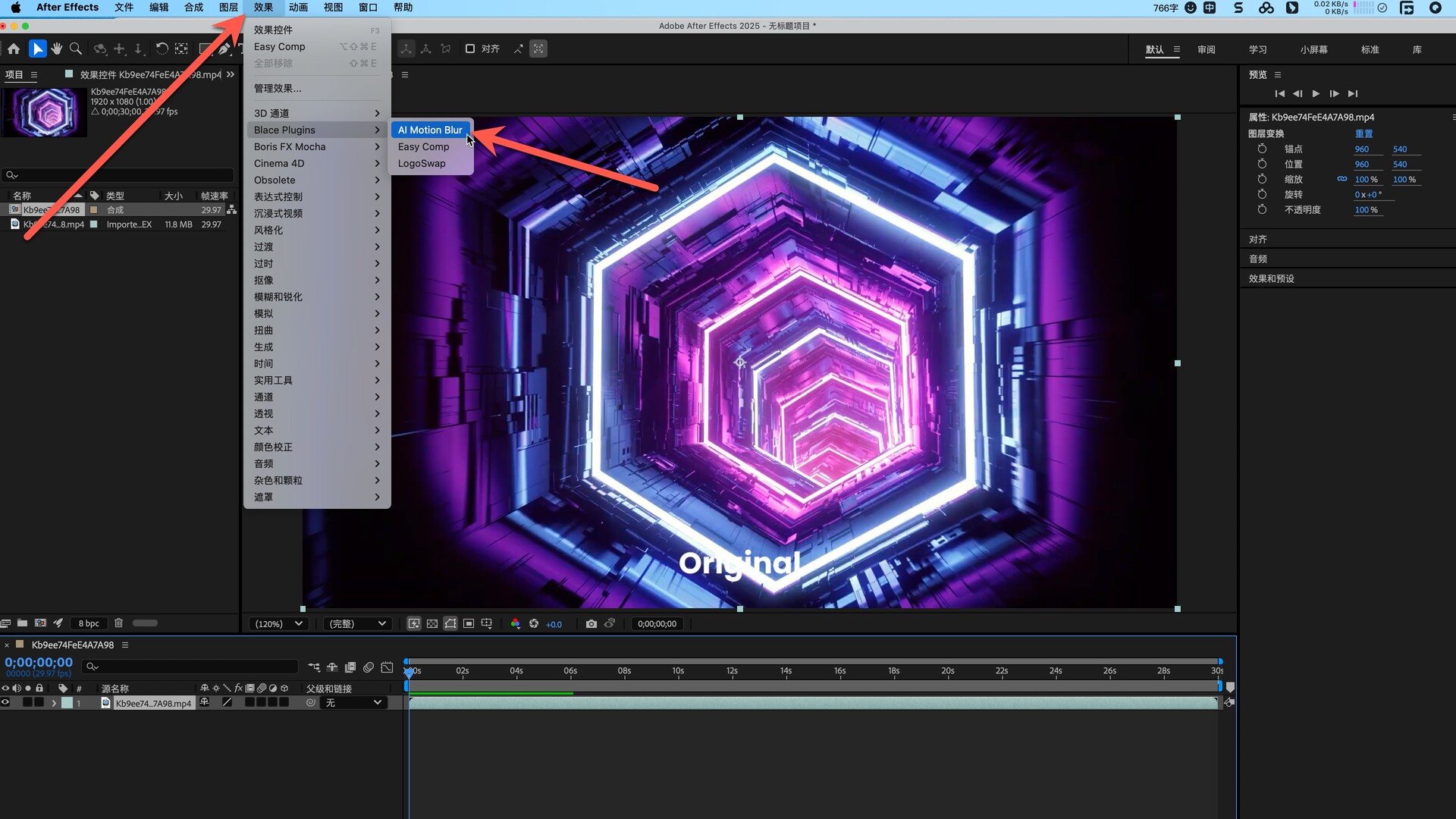Select the Hand tool in toolbar
Viewport: 1456px width, 819px height.
point(57,49)
